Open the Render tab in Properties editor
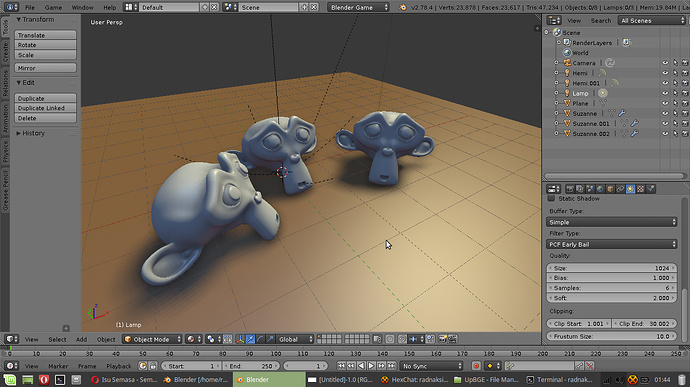Viewport: 690px width, 387px height. pos(570,189)
